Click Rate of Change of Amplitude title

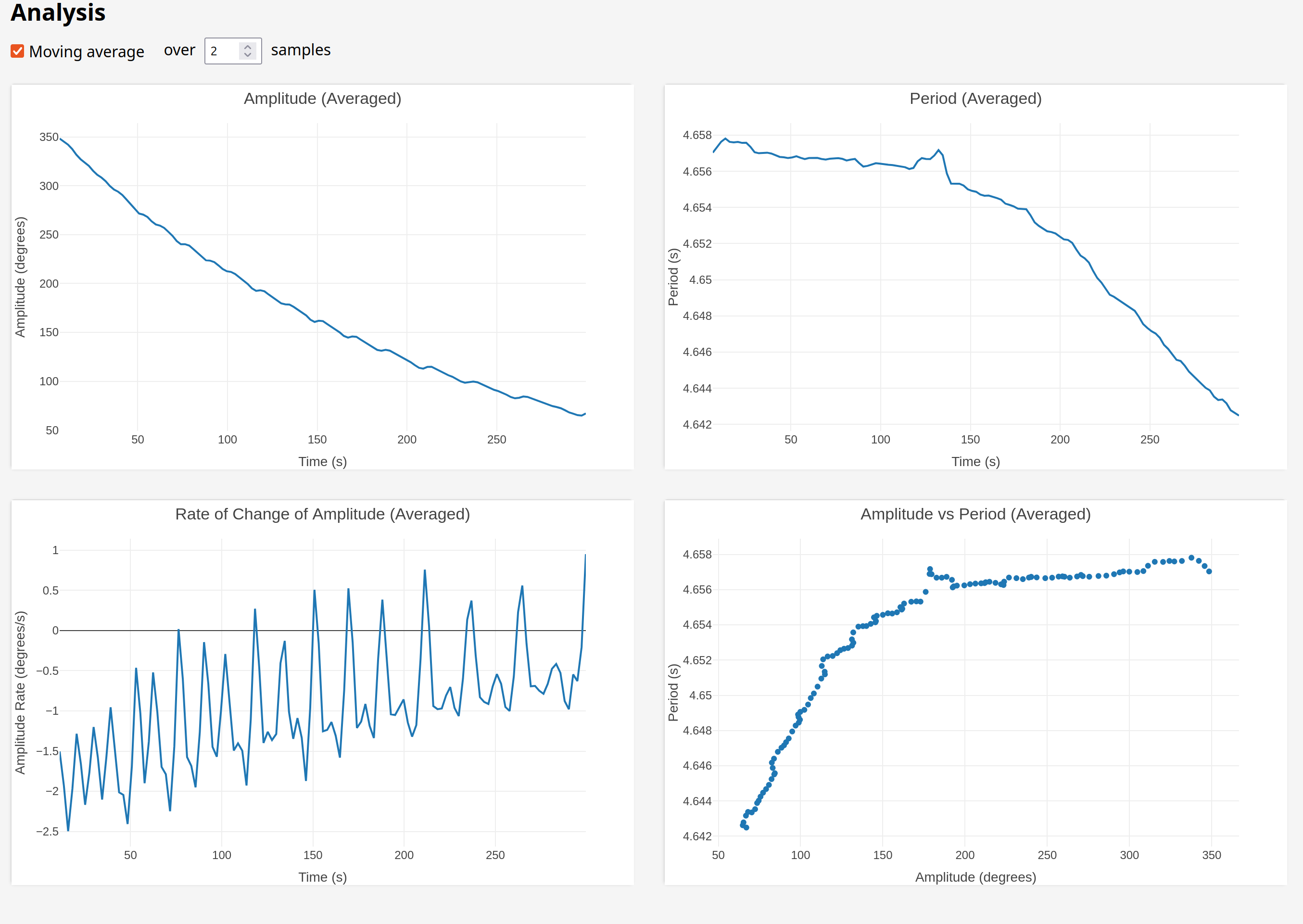pyautogui.click(x=322, y=514)
